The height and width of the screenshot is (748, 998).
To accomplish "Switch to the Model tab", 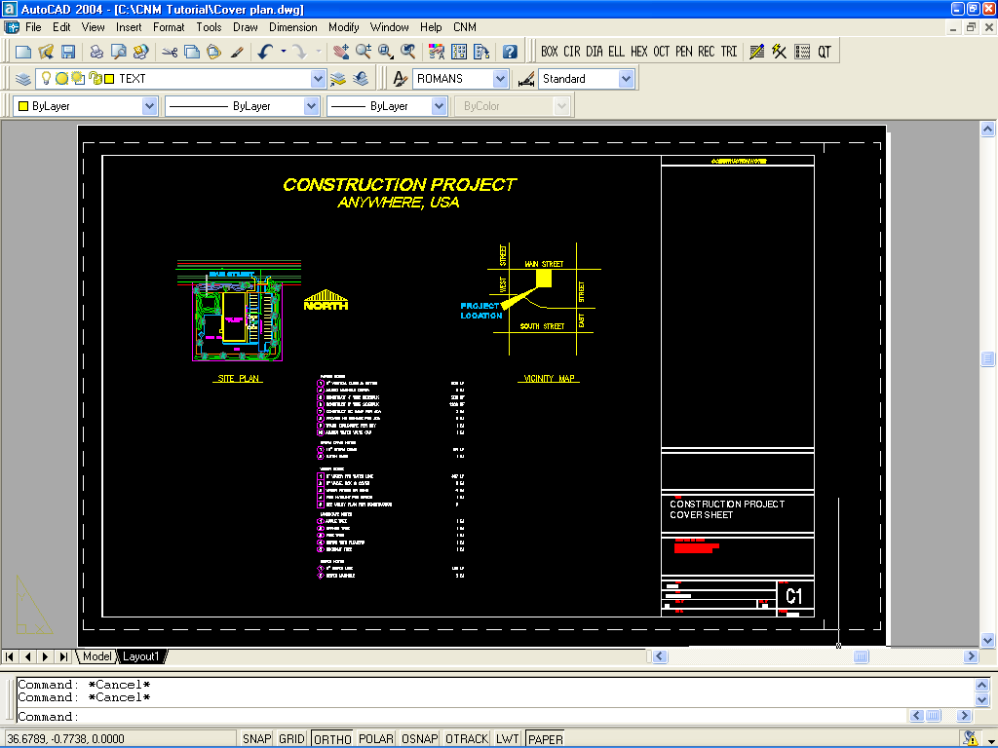I will click(x=97, y=656).
